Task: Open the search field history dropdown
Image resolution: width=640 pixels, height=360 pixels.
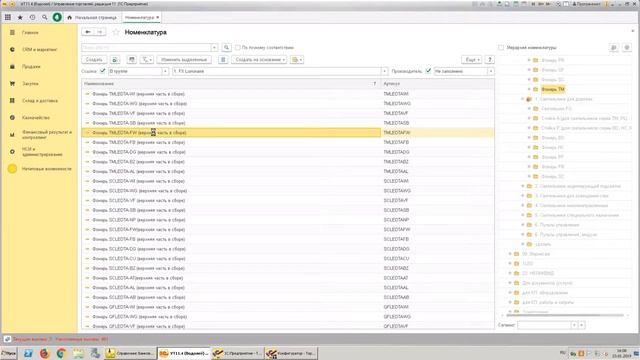Action: pyautogui.click(x=214, y=48)
